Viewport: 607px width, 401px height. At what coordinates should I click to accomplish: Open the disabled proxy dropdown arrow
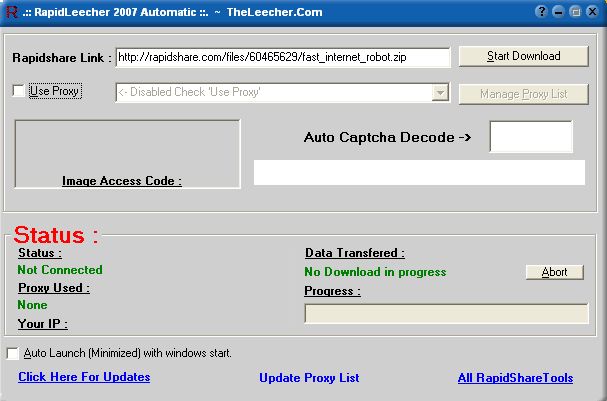click(x=440, y=93)
